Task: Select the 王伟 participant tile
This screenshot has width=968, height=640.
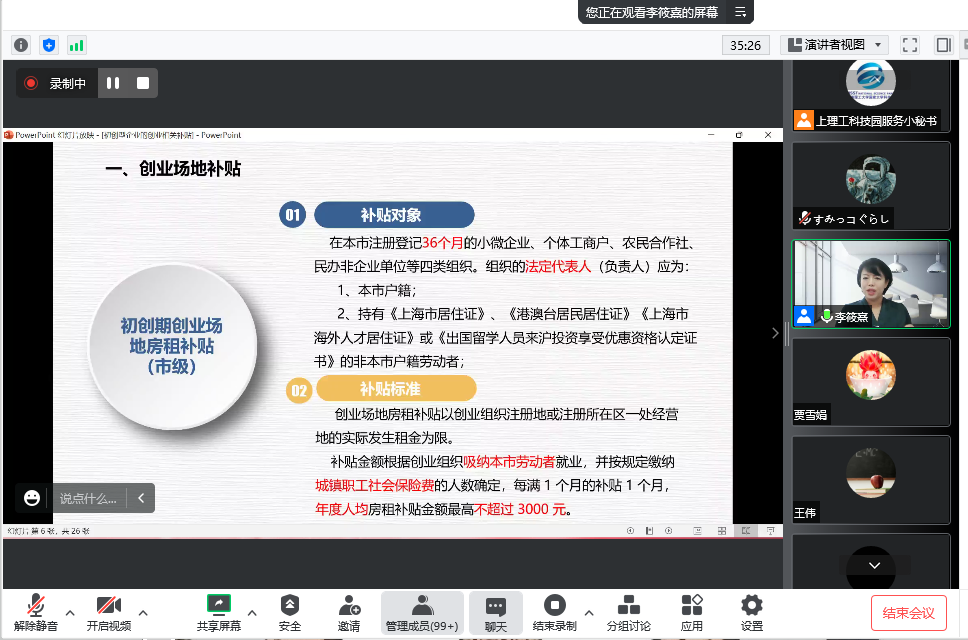Action: point(871,480)
